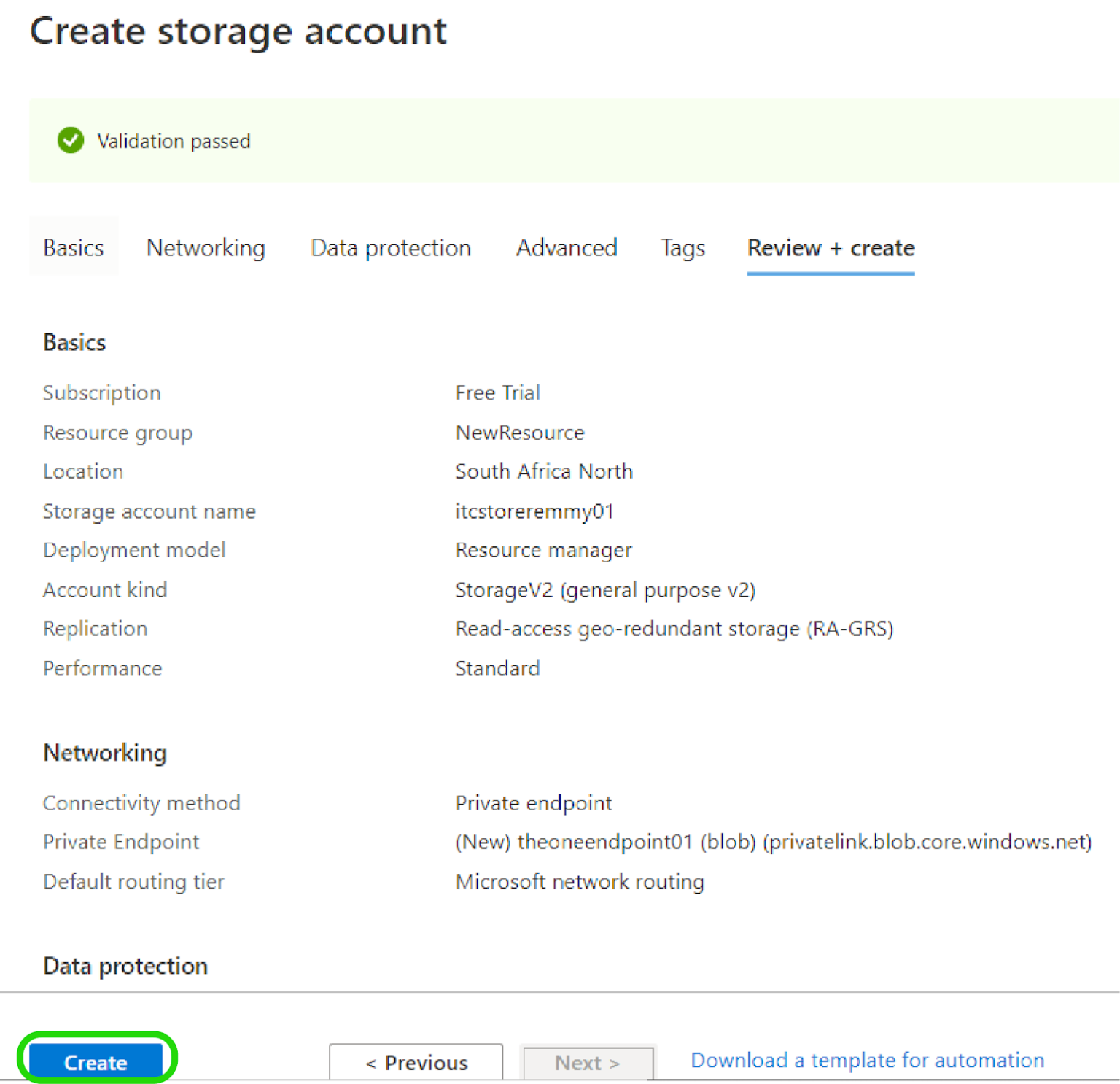Click the Previous button
The image size is (1120, 1084).
click(416, 1062)
